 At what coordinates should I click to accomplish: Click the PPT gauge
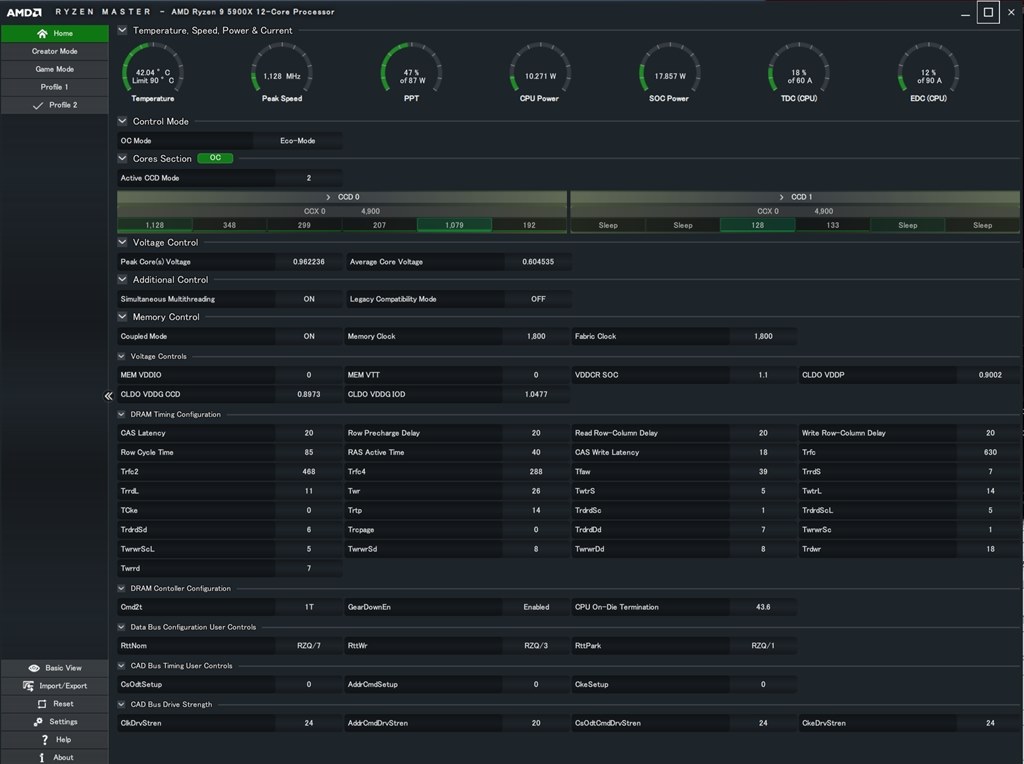pos(411,73)
